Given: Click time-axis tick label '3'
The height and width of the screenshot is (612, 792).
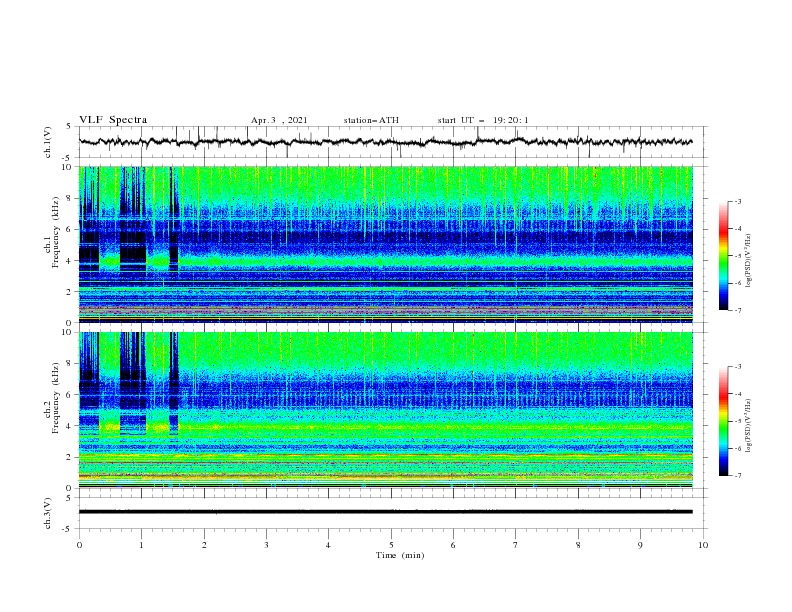Looking at the screenshot, I should coord(266,545).
